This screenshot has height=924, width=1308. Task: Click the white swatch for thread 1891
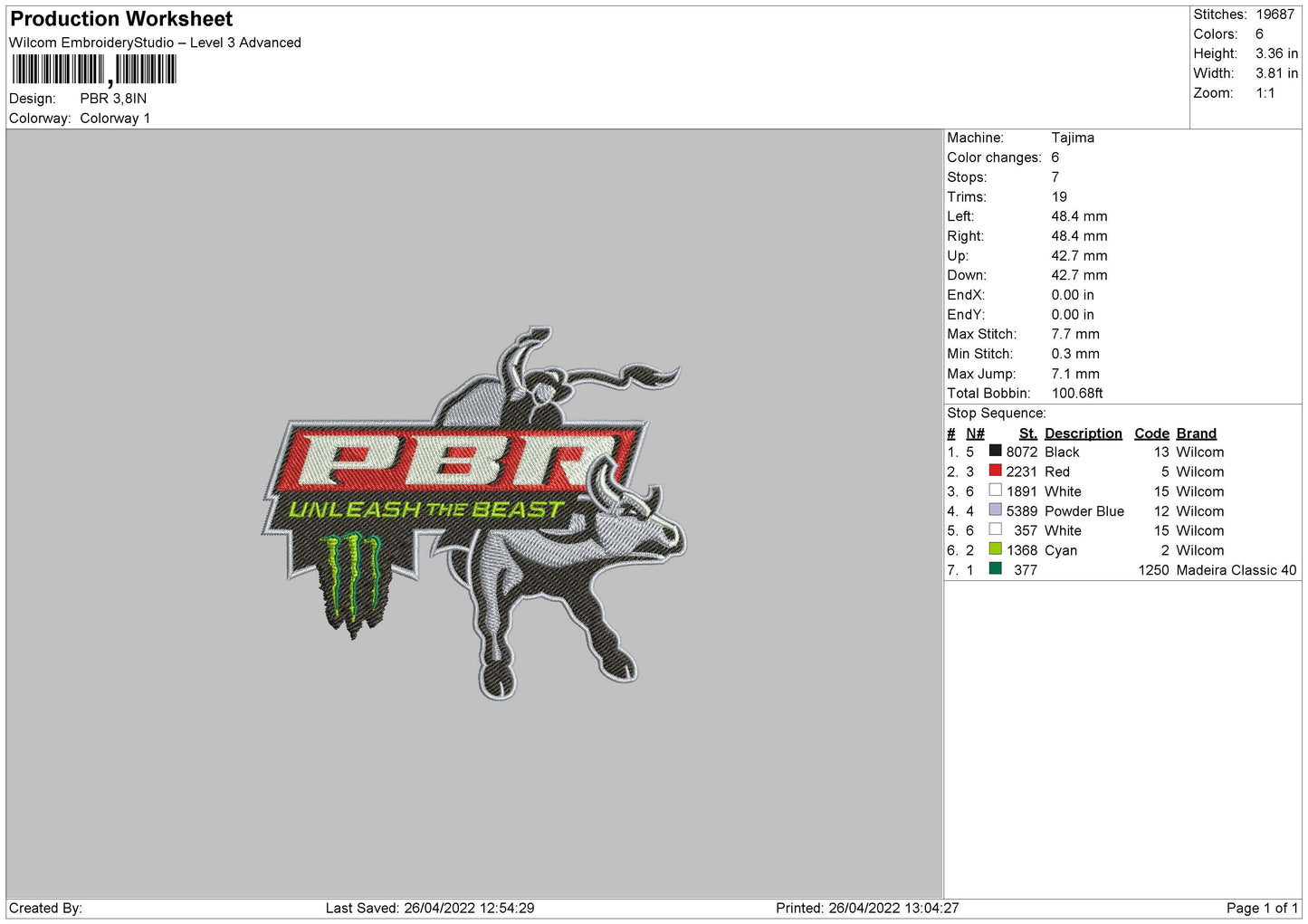click(x=995, y=491)
